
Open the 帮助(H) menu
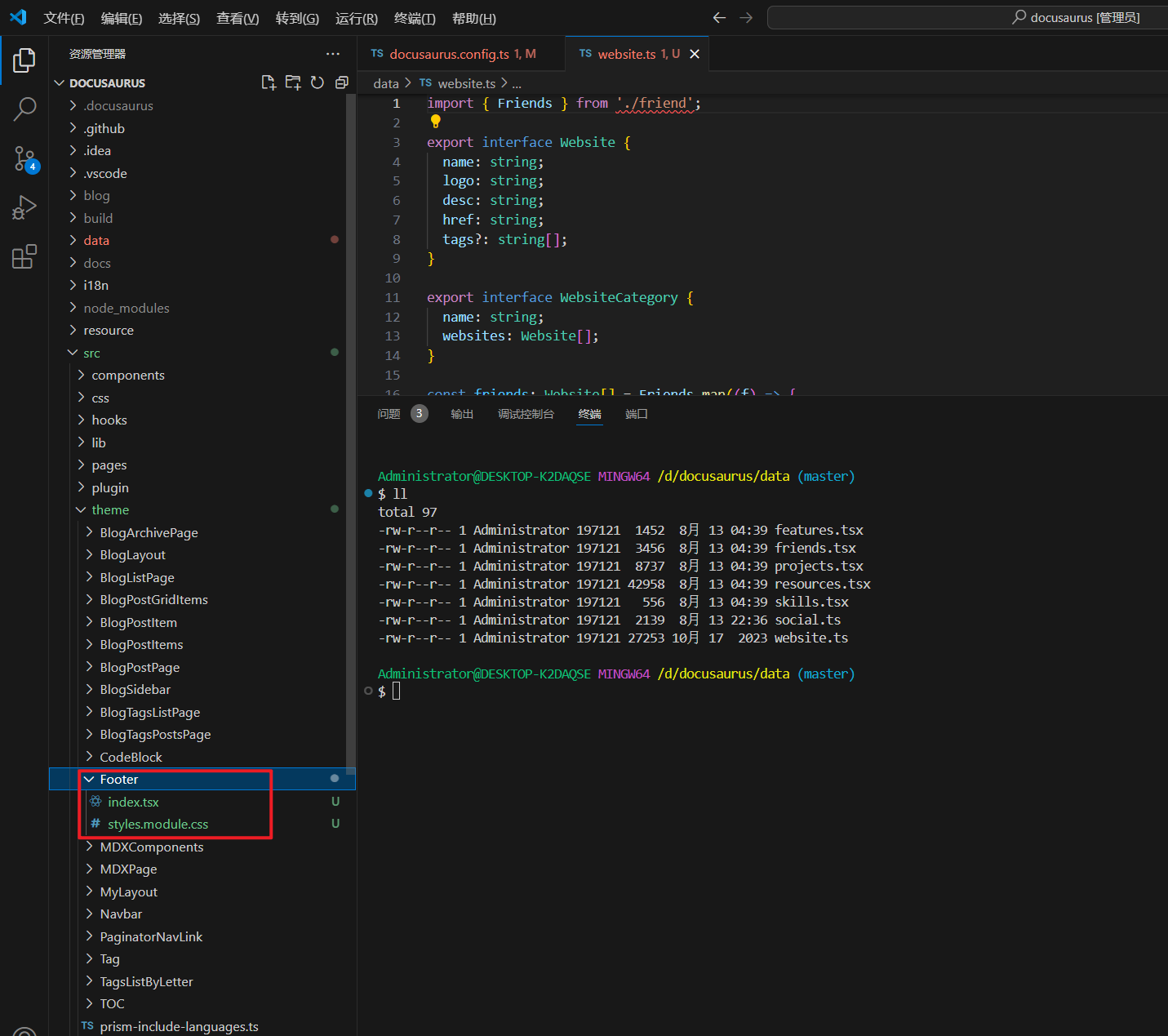point(473,18)
